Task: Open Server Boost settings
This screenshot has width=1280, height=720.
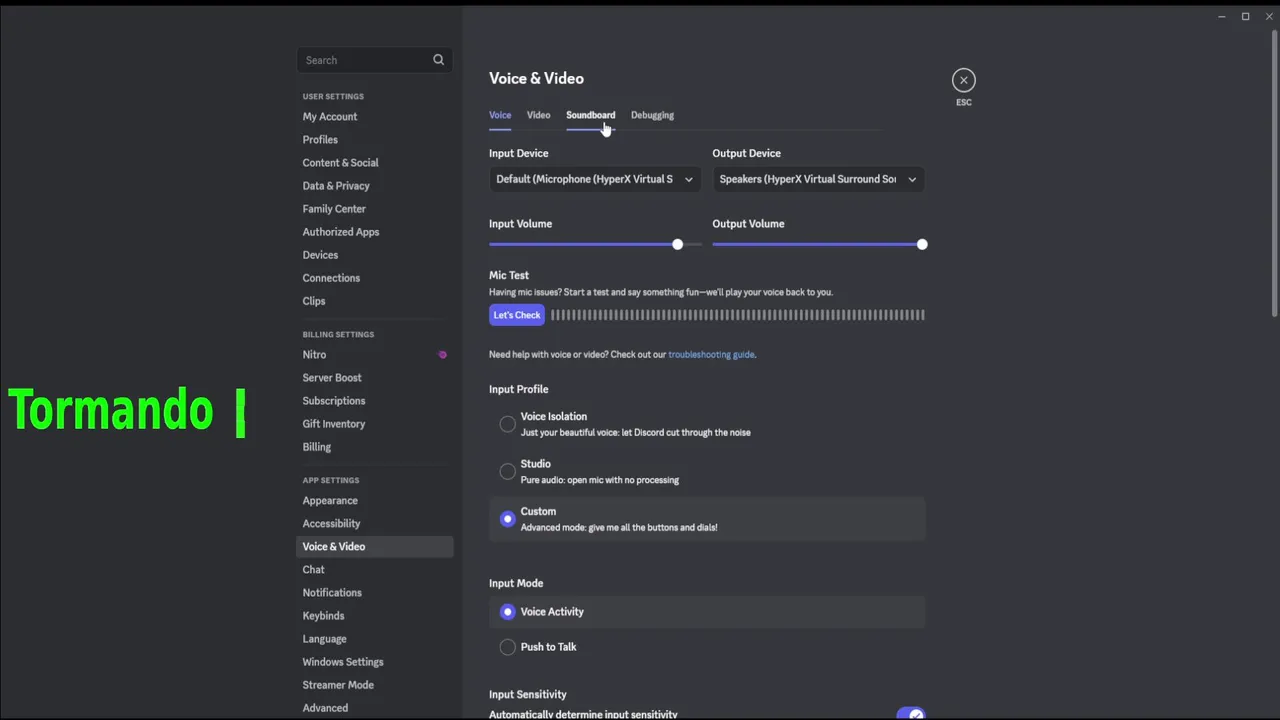Action: 332,378
